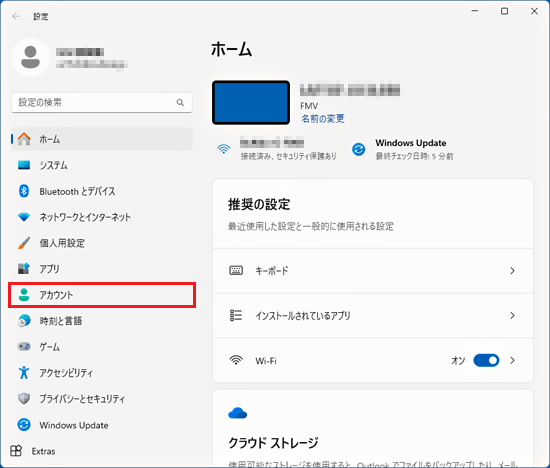550x468 pixels.
Task: Select ホーム in the sidebar
Action: (x=102, y=139)
